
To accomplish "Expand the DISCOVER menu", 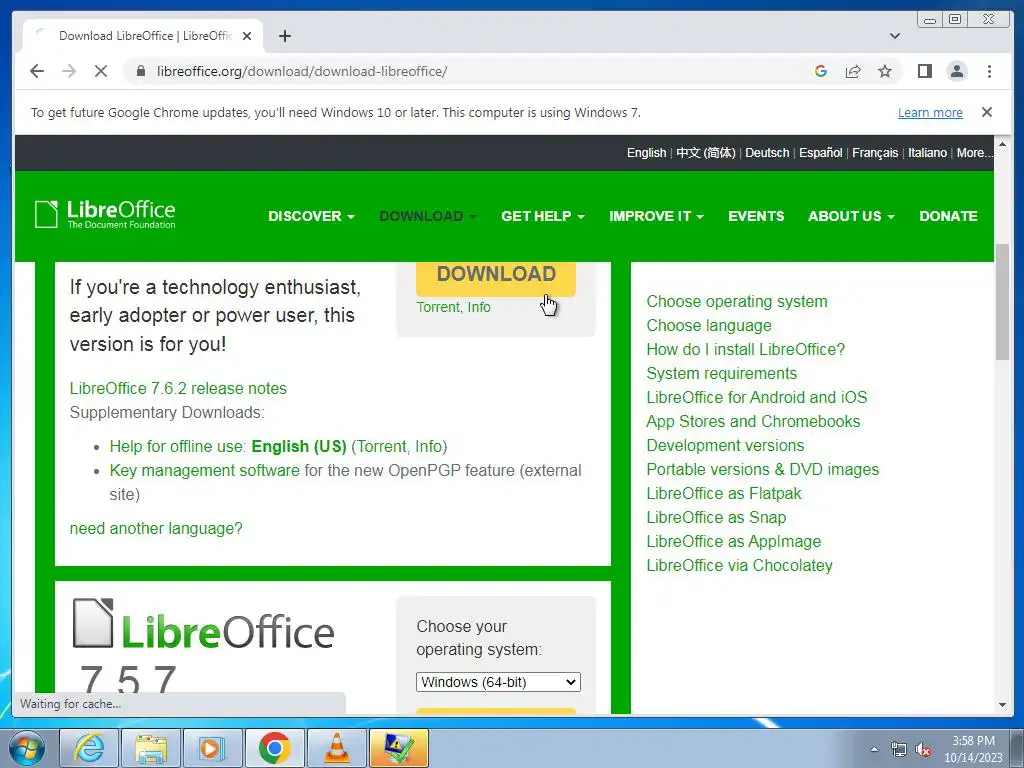I will (311, 216).
